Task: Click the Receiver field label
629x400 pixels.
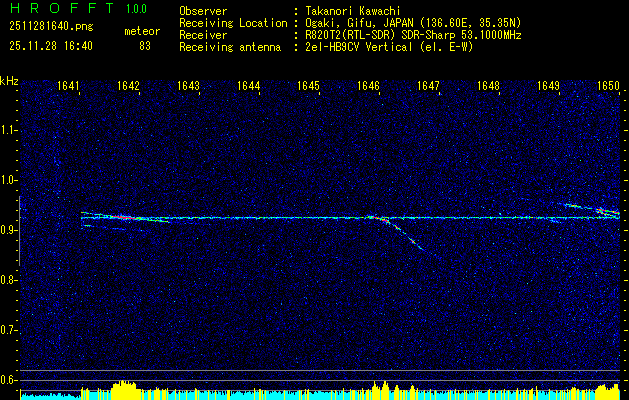Action: 203,35
